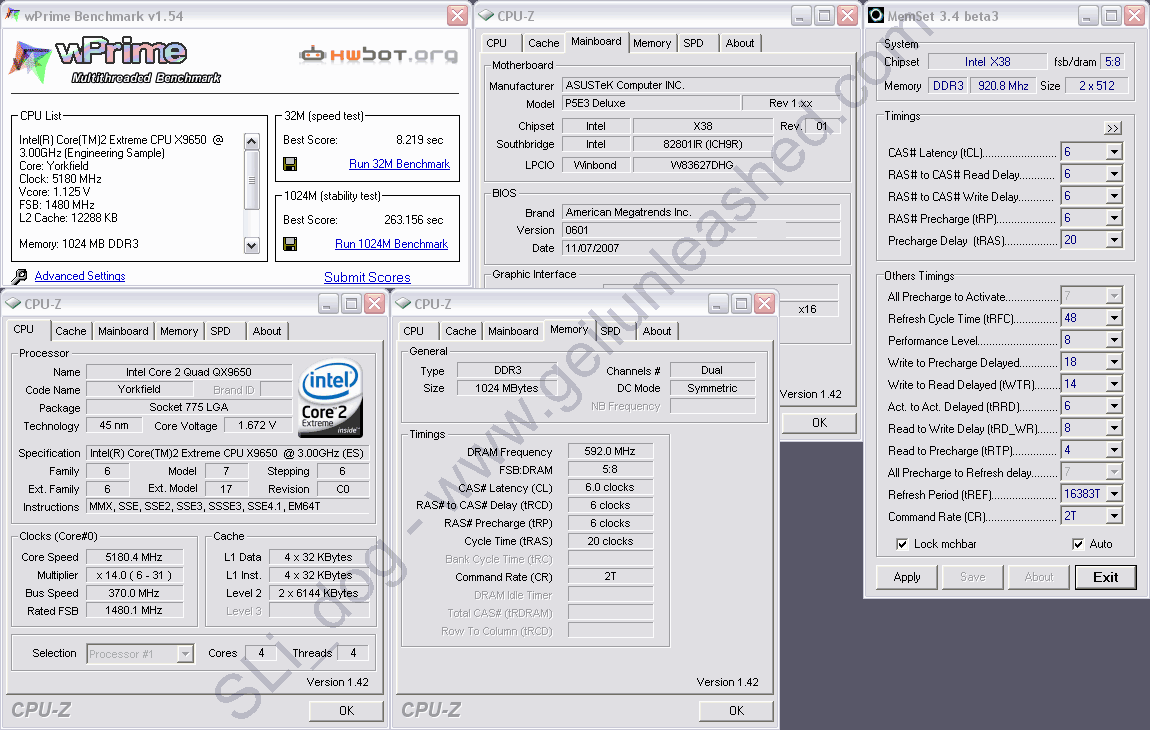Open Refresh Period (tREF) dropdown
The height and width of the screenshot is (730, 1150).
(x=1114, y=494)
